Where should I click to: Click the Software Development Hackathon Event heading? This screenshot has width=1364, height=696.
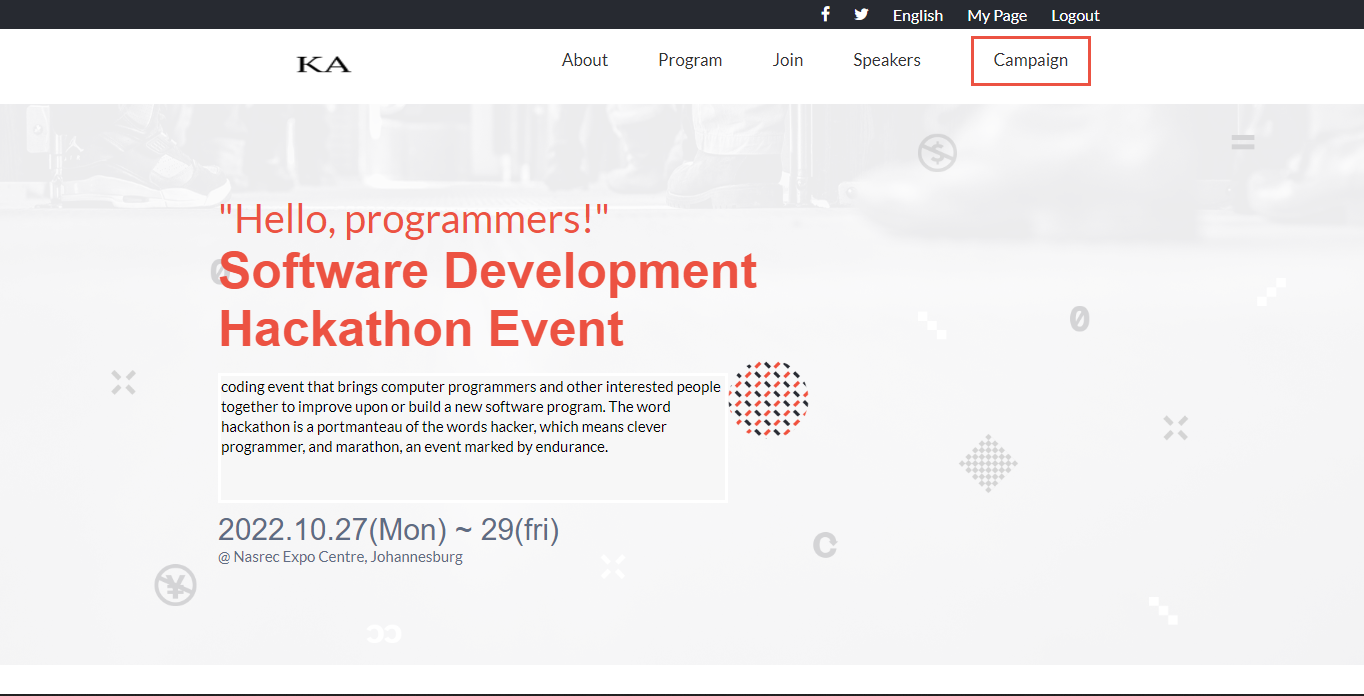[489, 299]
